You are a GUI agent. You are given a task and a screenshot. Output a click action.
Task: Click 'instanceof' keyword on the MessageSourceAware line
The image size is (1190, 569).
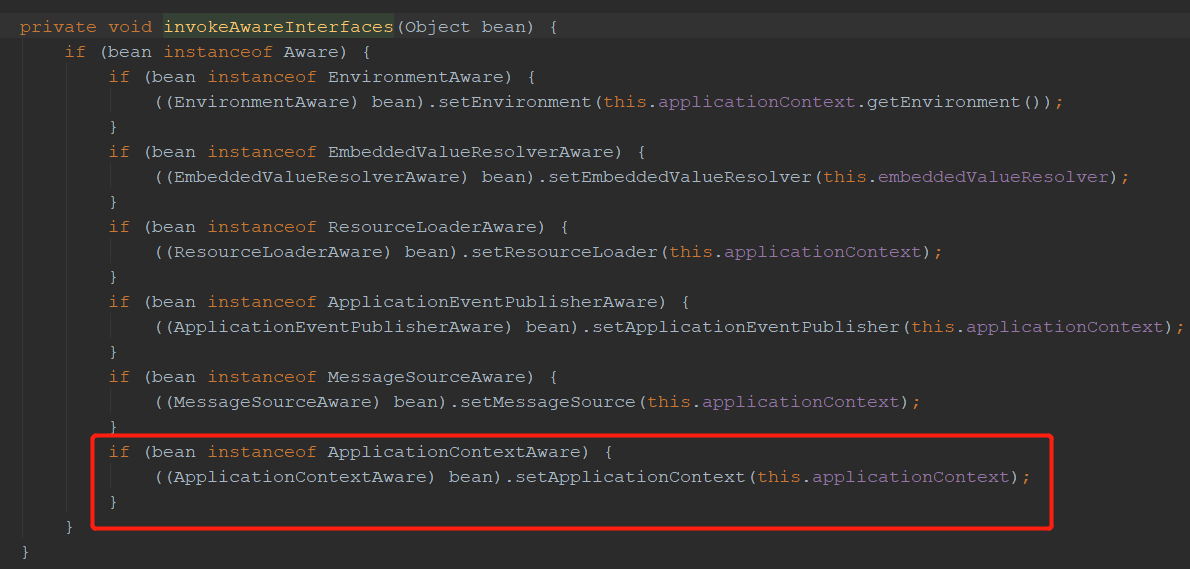(262, 377)
